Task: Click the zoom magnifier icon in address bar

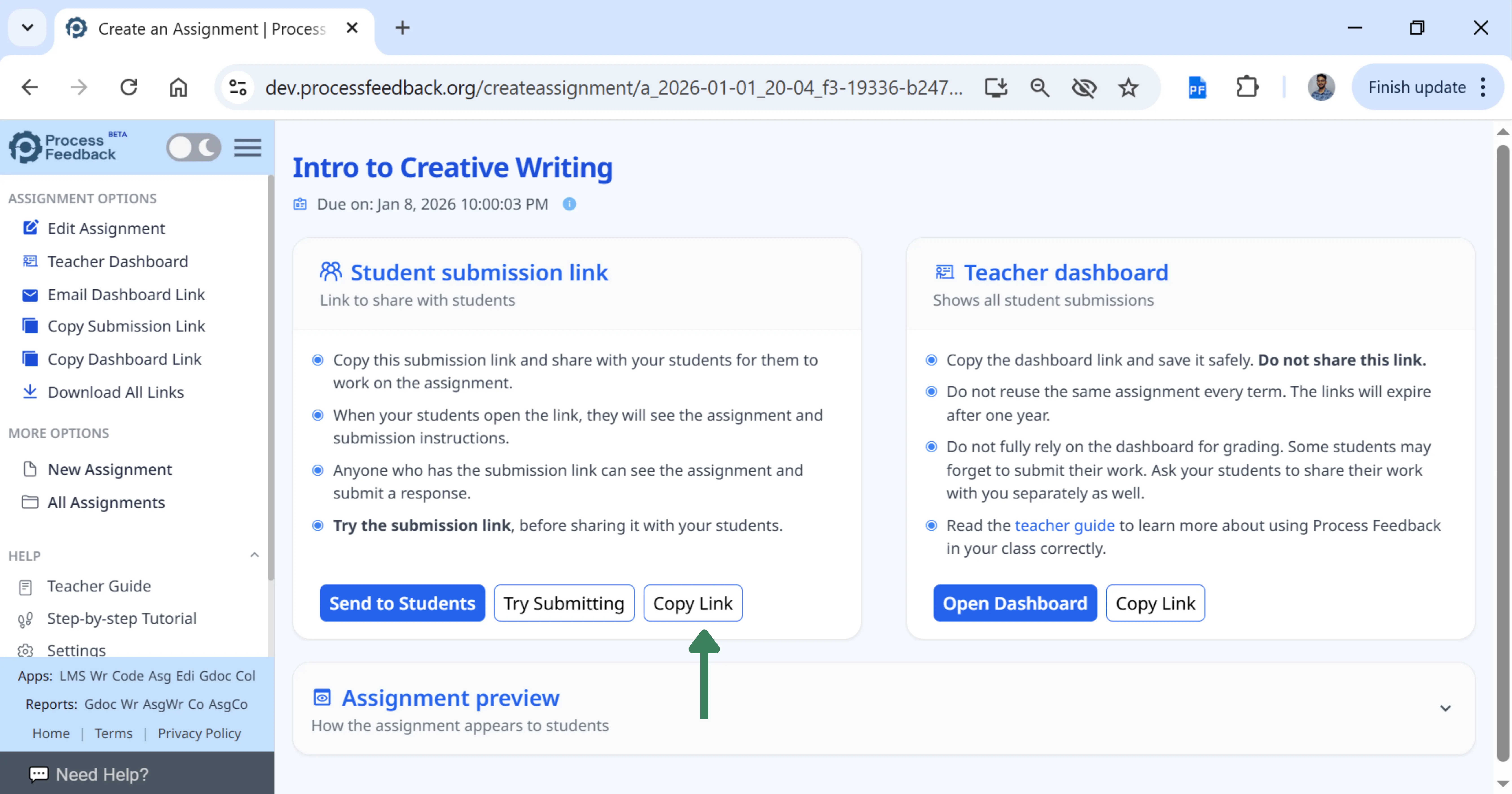Action: coord(1039,88)
